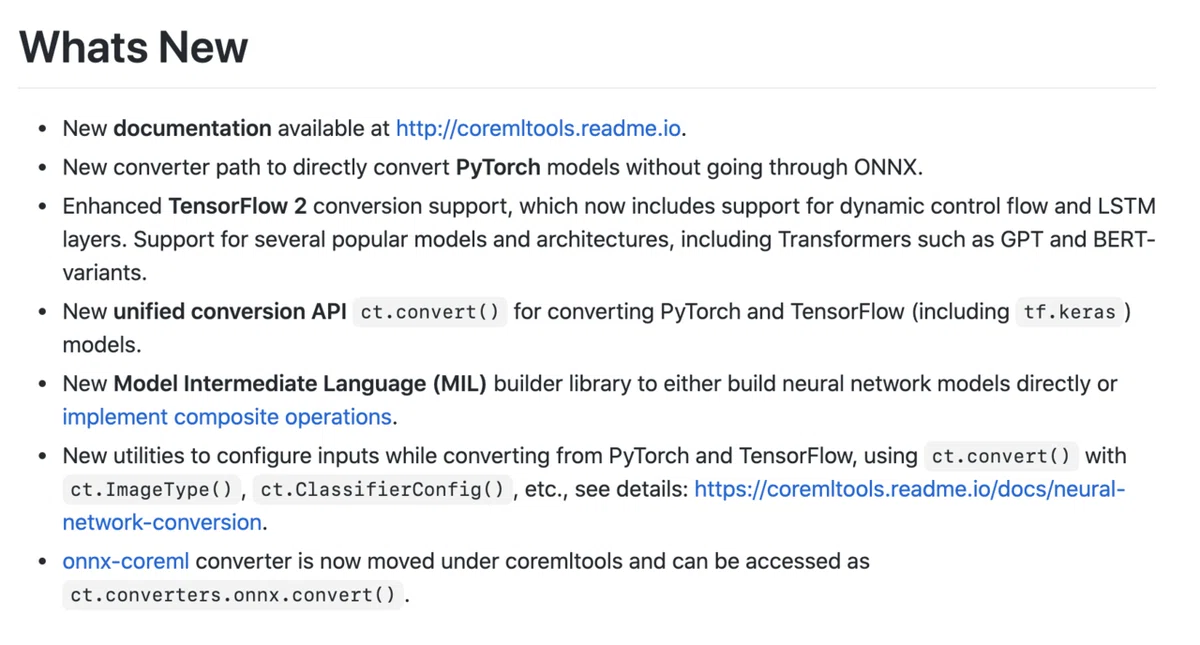
Task: Click the ct.converters.onnx.convert() code snippet
Action: coord(233,595)
